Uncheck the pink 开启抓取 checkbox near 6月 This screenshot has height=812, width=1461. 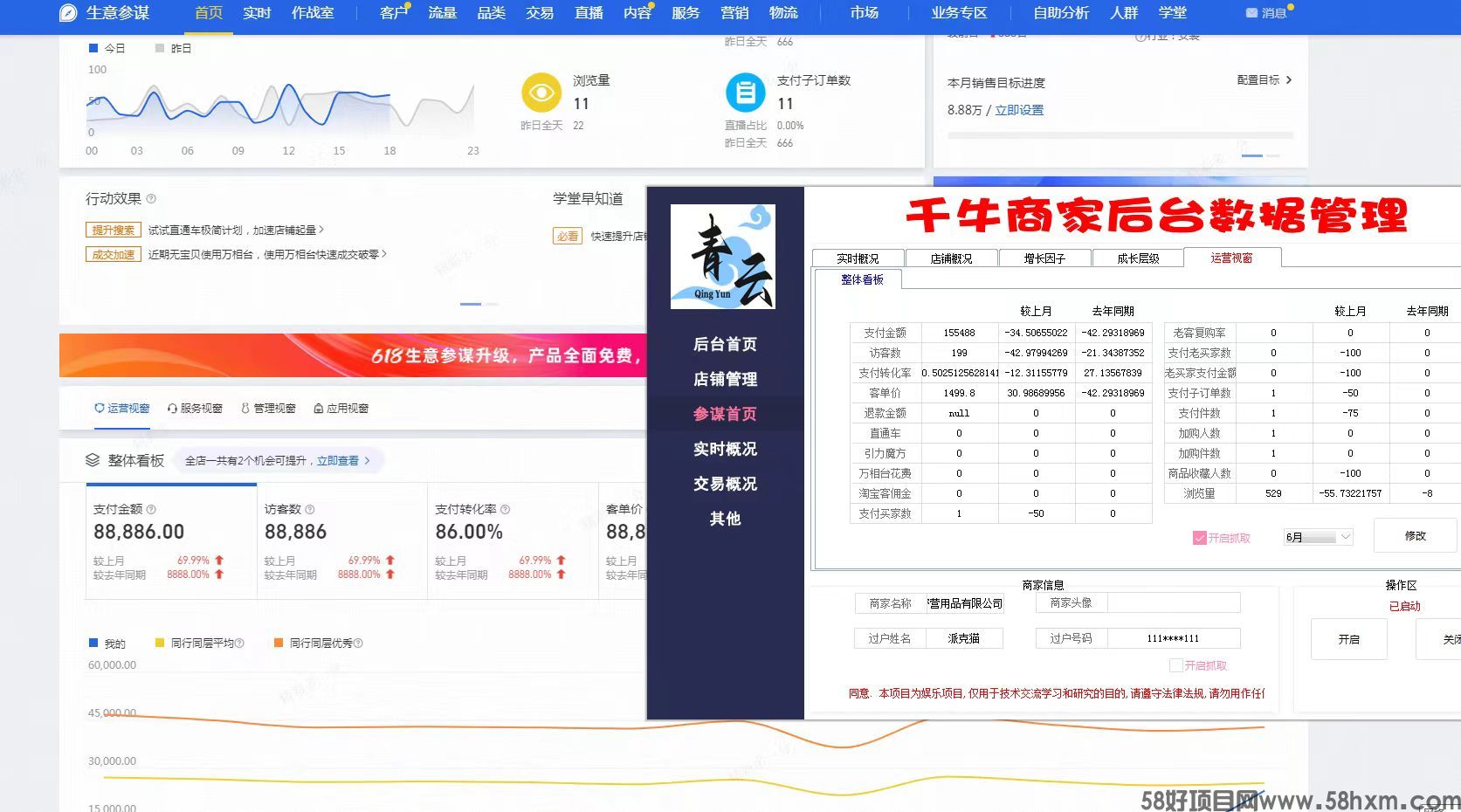point(1200,538)
